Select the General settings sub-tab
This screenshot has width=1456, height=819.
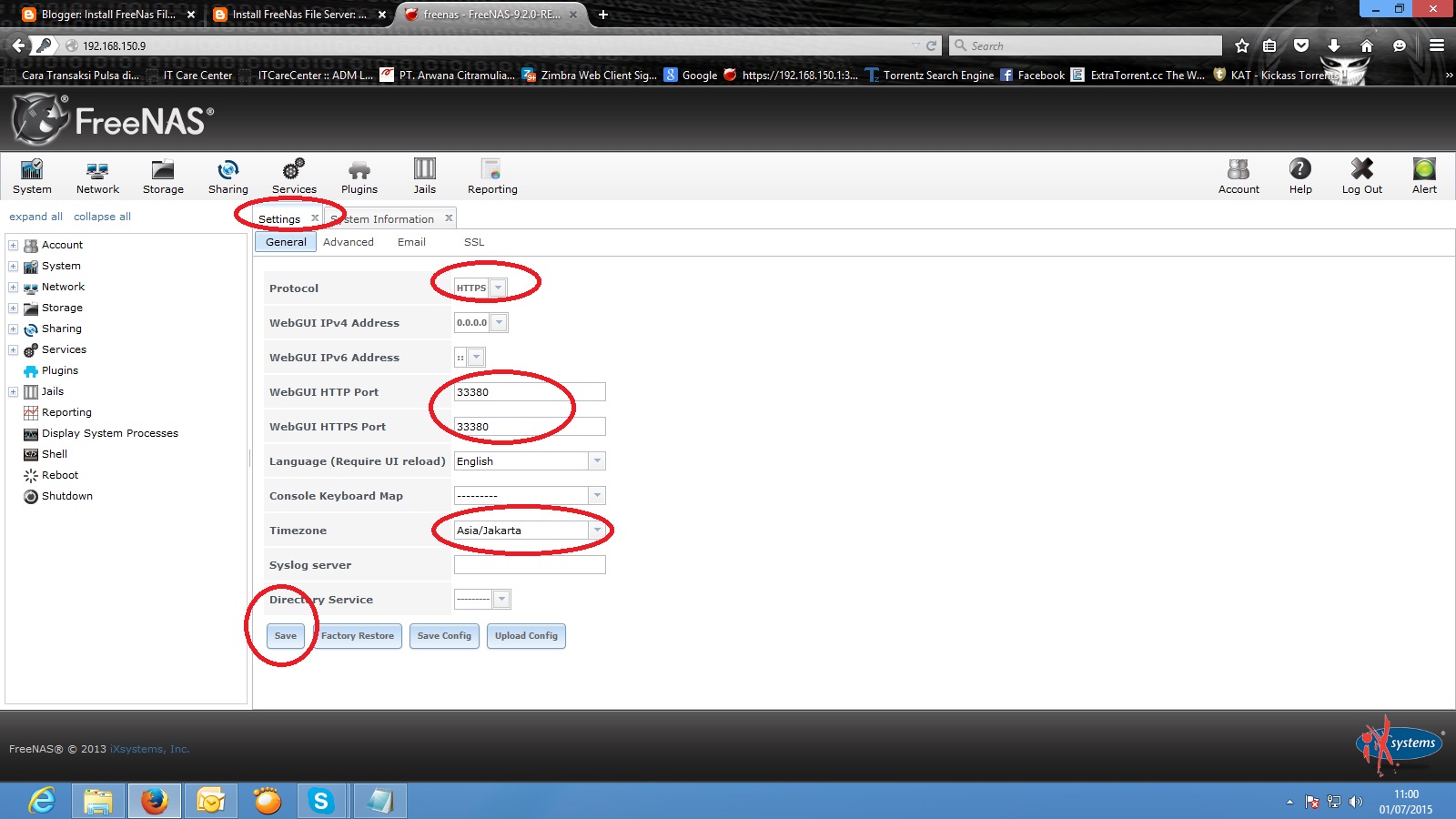pos(286,242)
